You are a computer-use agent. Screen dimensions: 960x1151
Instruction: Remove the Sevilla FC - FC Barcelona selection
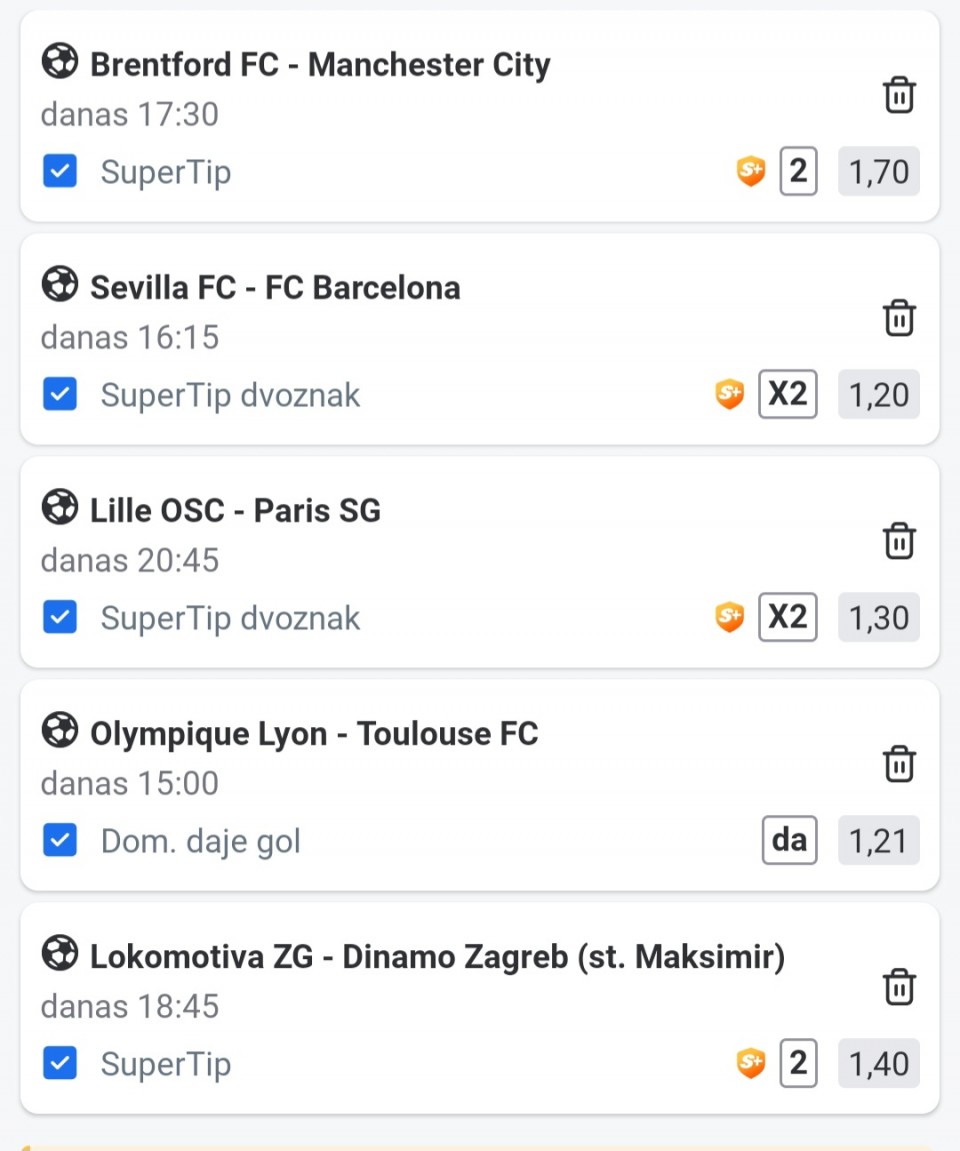899,318
